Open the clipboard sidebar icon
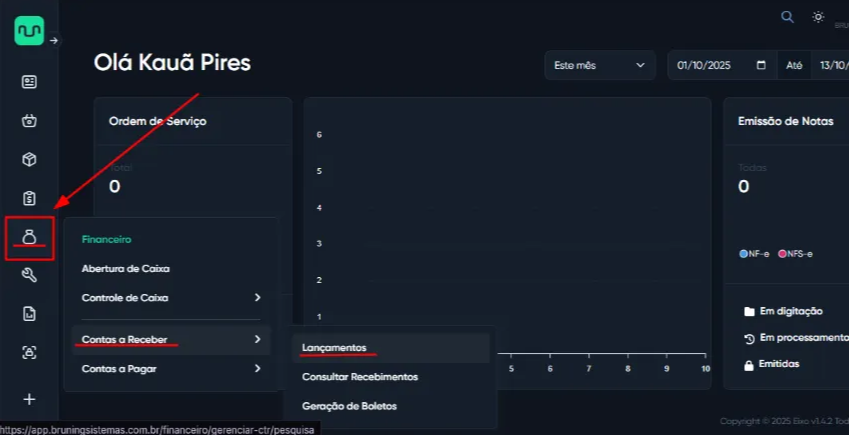Image resolution: width=849 pixels, height=435 pixels. 29,198
